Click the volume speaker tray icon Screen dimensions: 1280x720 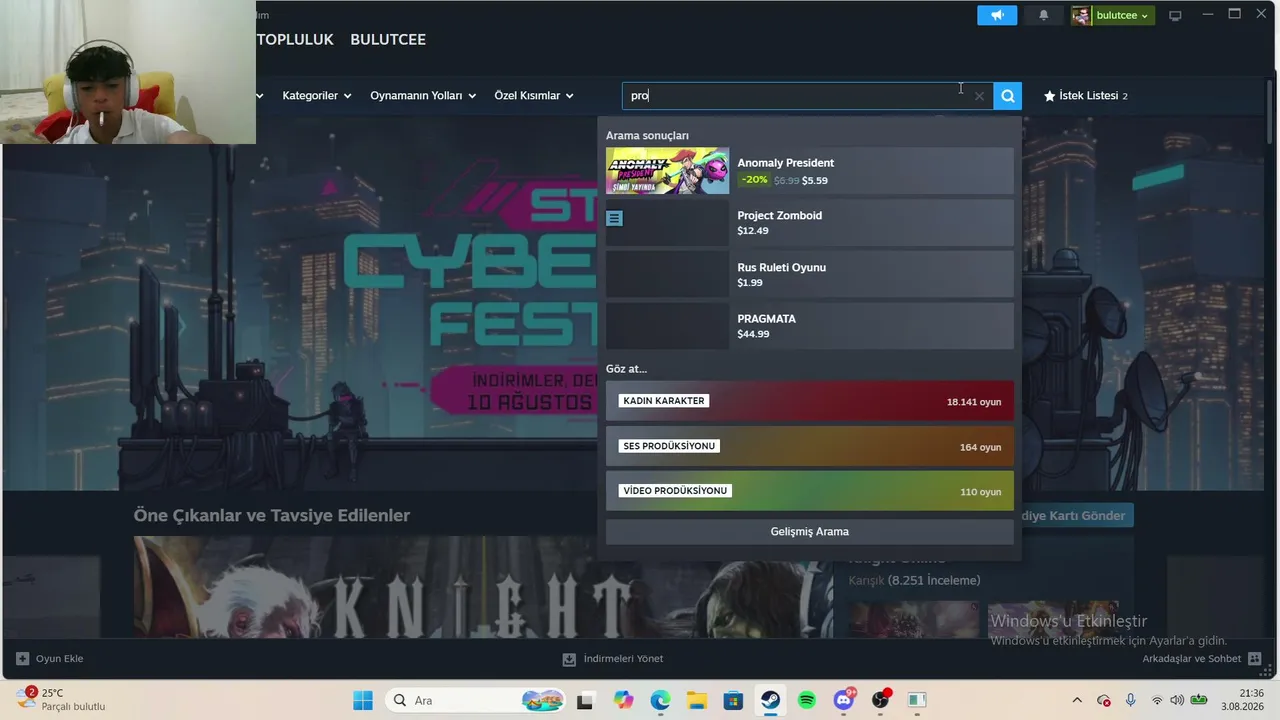pos(1177,700)
